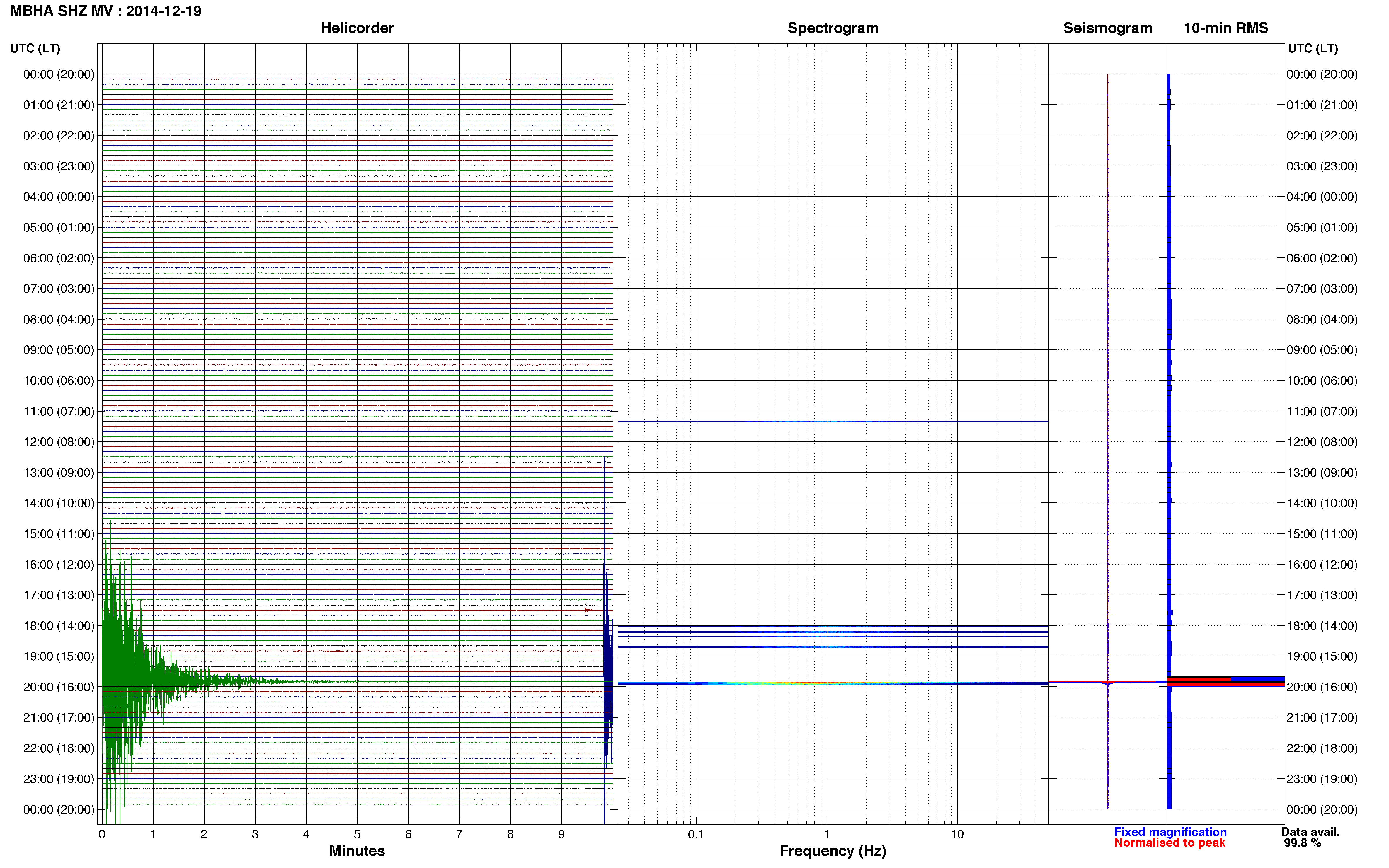This screenshot has width=1389, height=868.
Task: Click the right '06:00 (02:00)' time label
Action: click(x=1322, y=258)
